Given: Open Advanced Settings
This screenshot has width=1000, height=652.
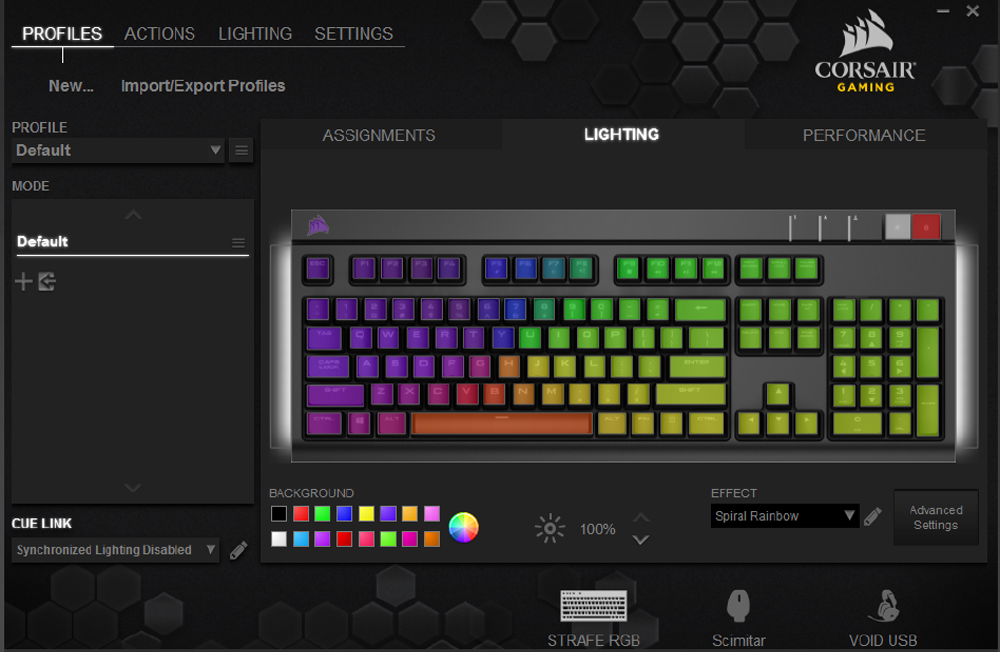Looking at the screenshot, I should pos(936,517).
